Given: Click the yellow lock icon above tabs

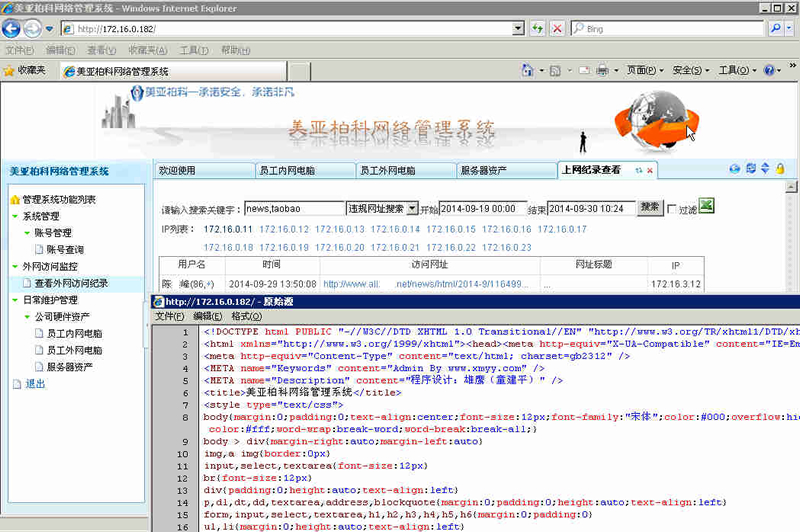Looking at the screenshot, I should (x=780, y=169).
